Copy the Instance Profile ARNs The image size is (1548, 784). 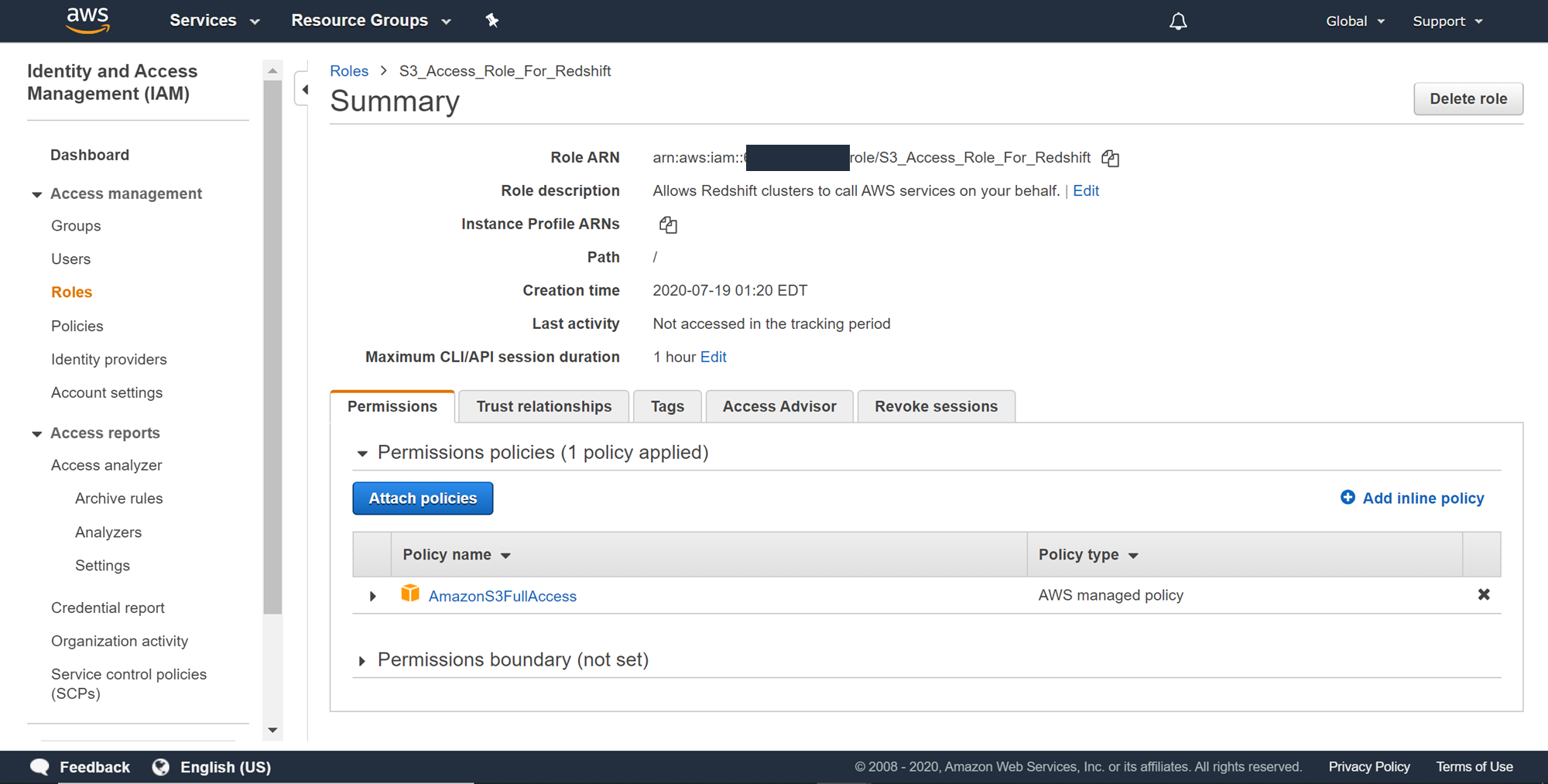coord(668,225)
